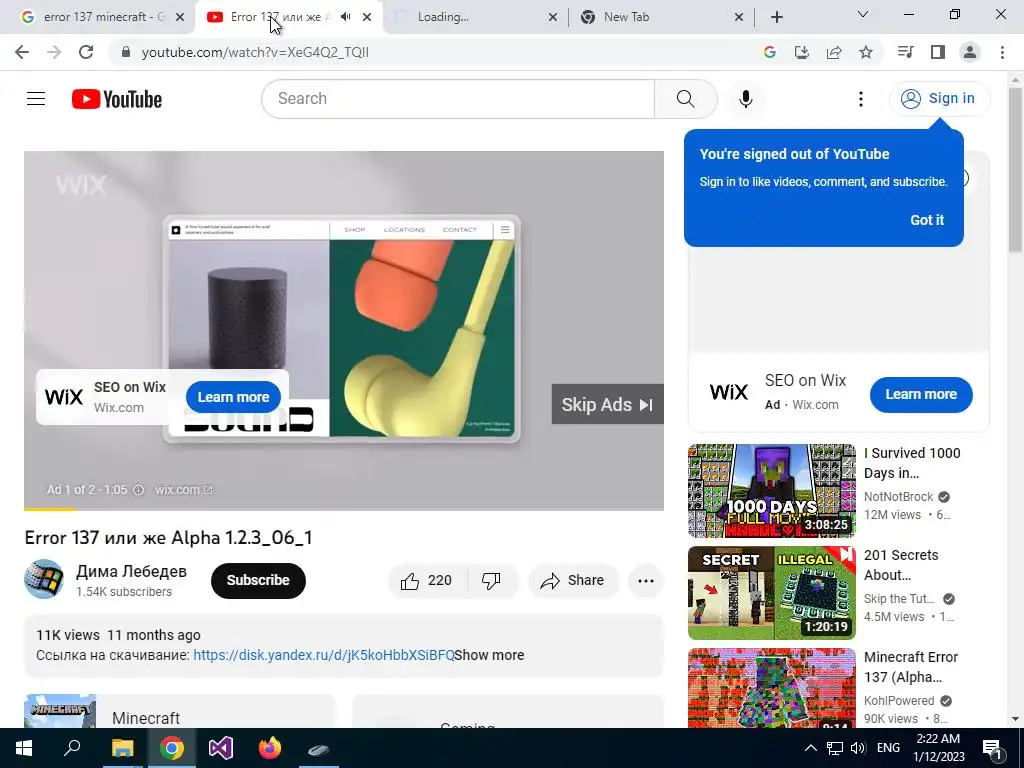Share the video
1024x768 pixels.
(573, 581)
